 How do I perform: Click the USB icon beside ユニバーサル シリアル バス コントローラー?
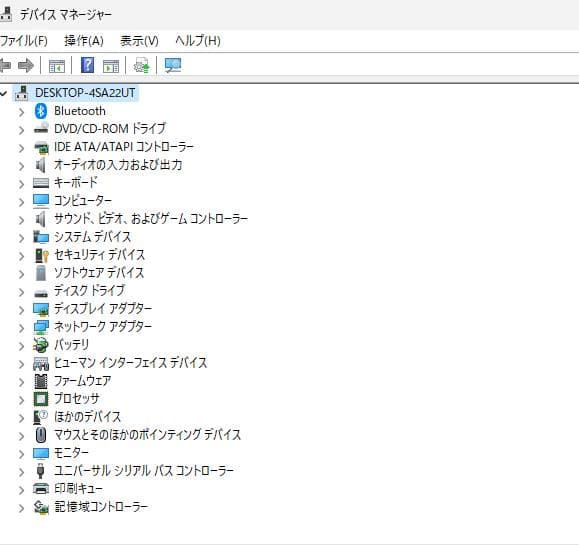point(41,471)
